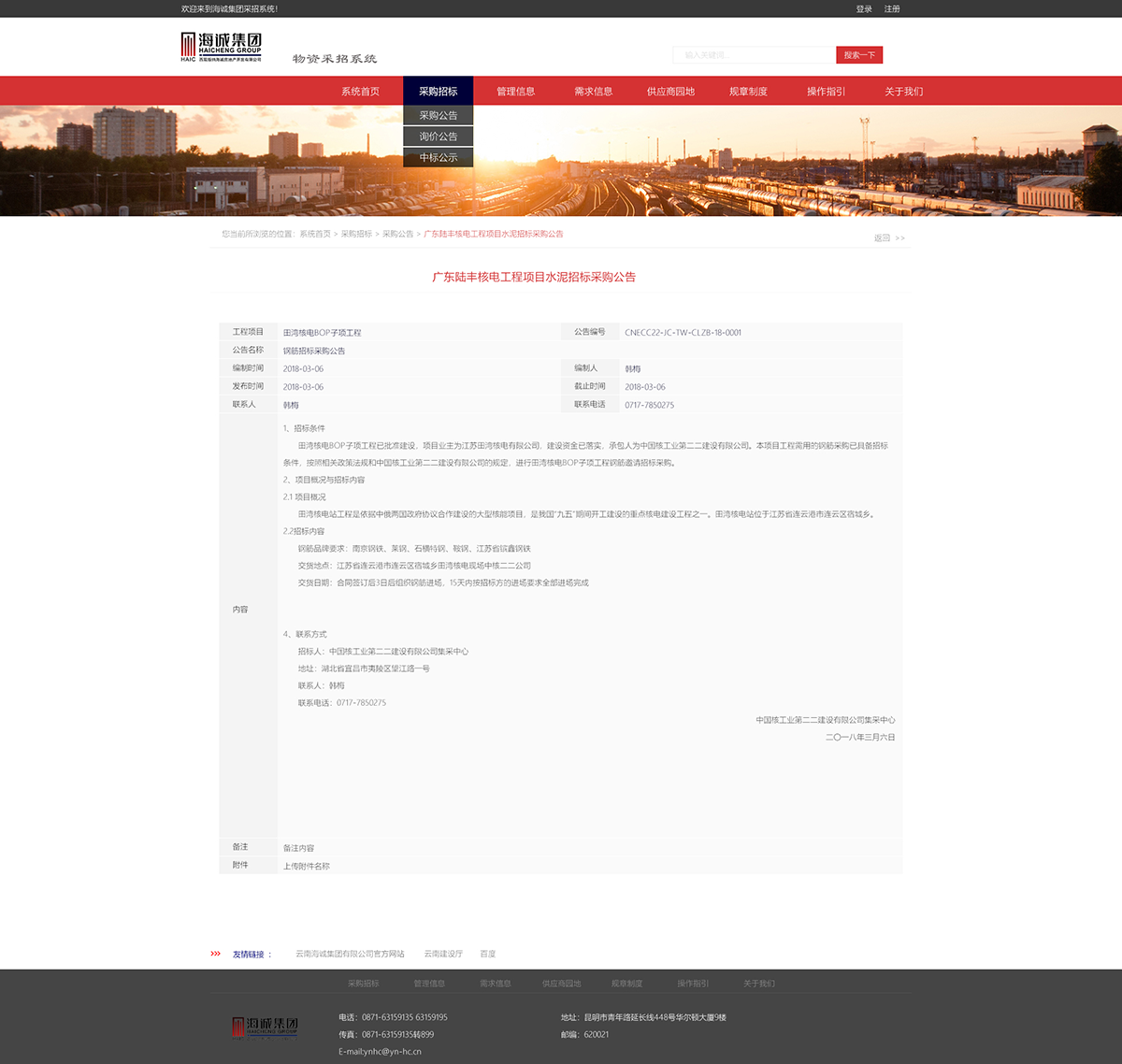1122x1064 pixels.
Task: Click the keyword search input field
Action: pyautogui.click(x=754, y=55)
